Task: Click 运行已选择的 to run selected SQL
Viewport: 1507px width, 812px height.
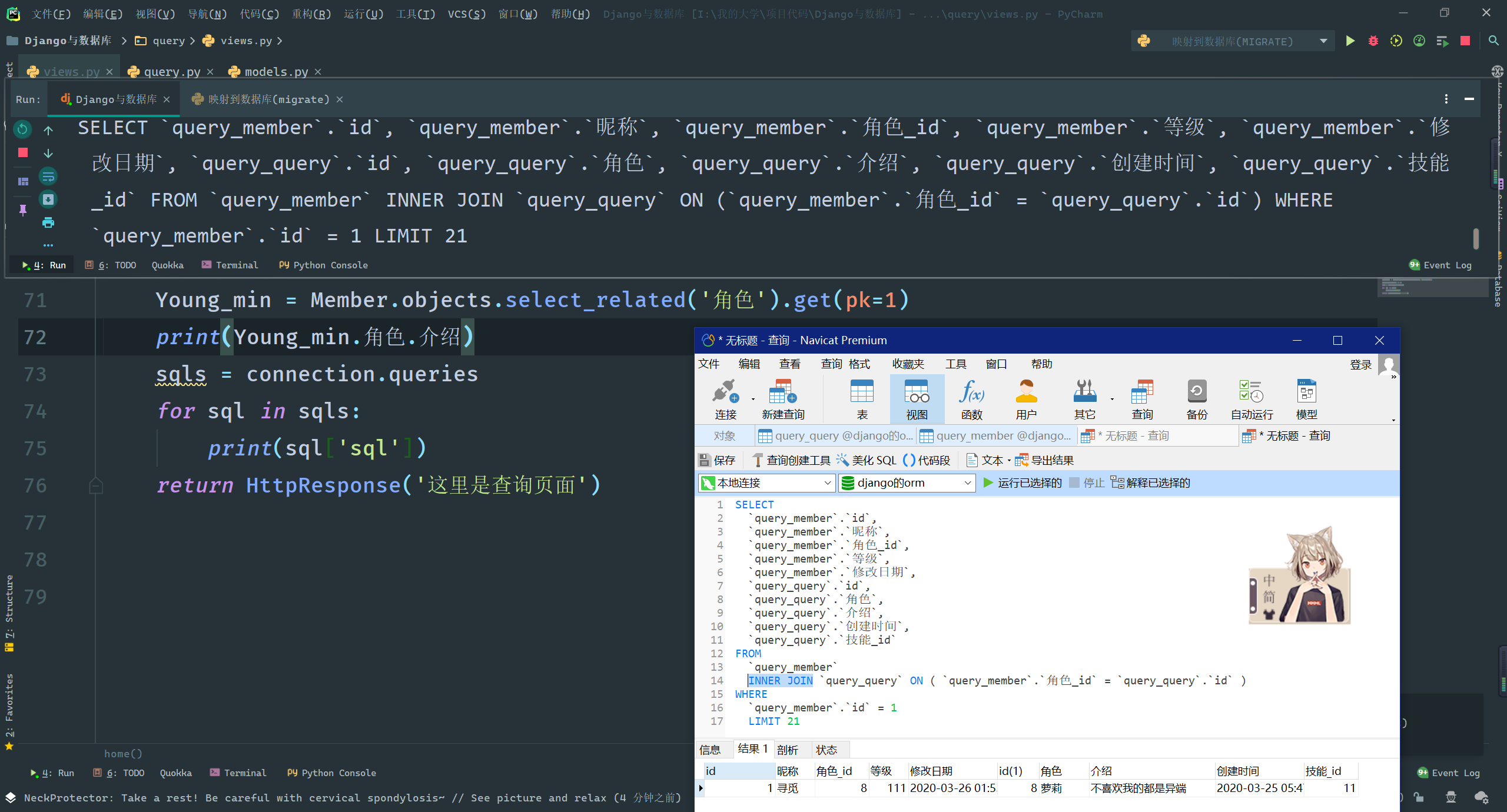Action: click(1023, 482)
